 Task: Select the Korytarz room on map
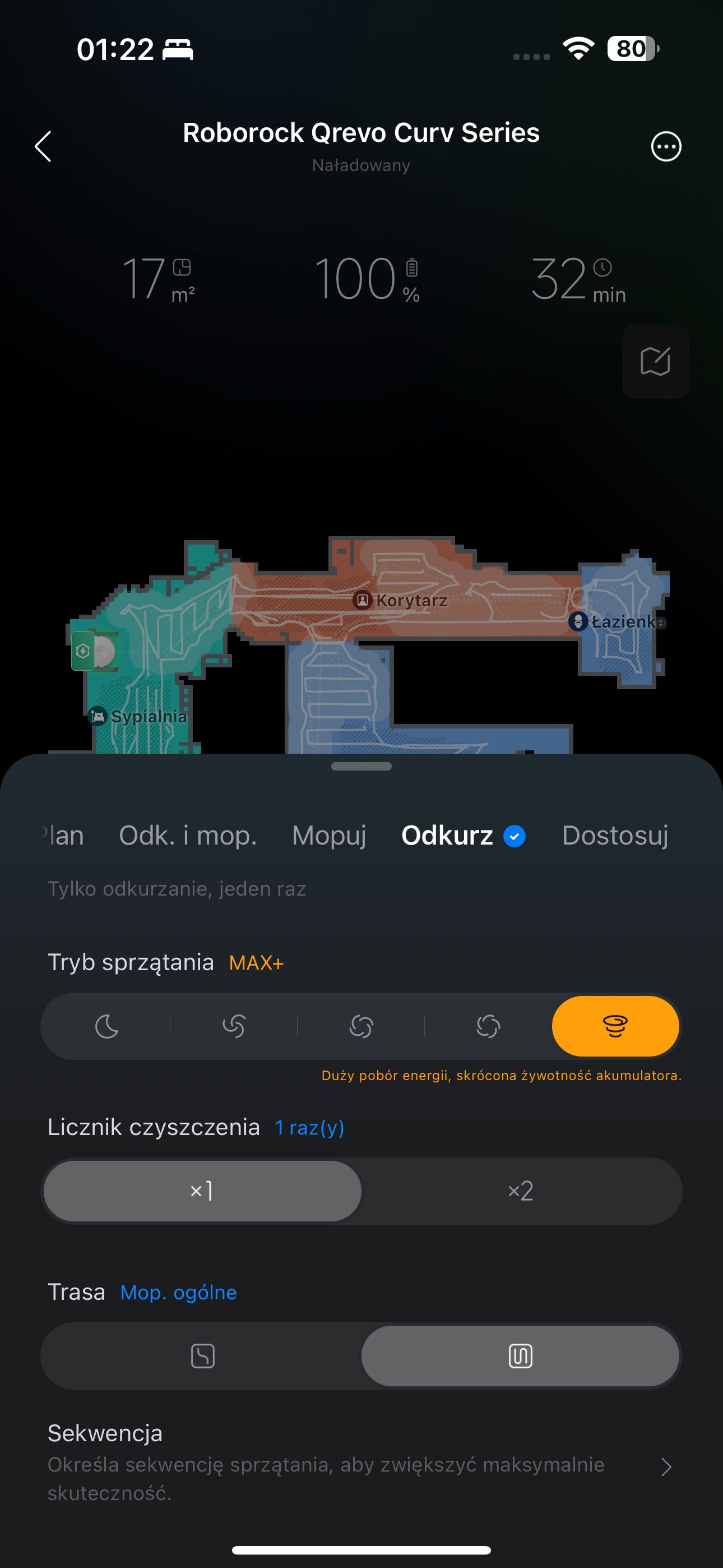tap(400, 600)
